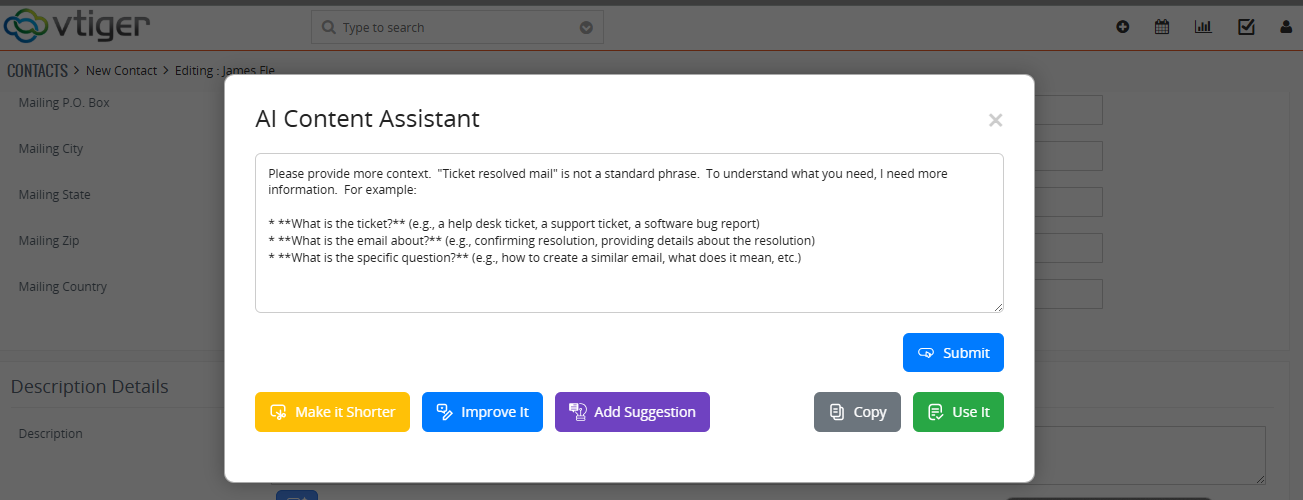Click the vtiger logo
Viewport: 1303px width, 500px height.
tap(77, 24)
